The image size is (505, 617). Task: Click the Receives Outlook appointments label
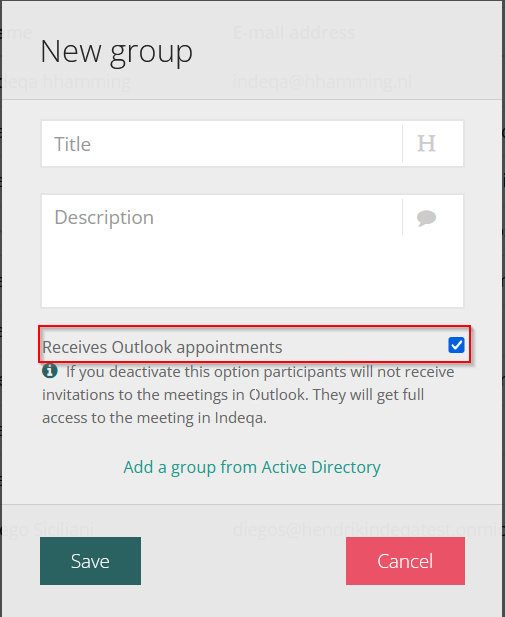(x=162, y=347)
